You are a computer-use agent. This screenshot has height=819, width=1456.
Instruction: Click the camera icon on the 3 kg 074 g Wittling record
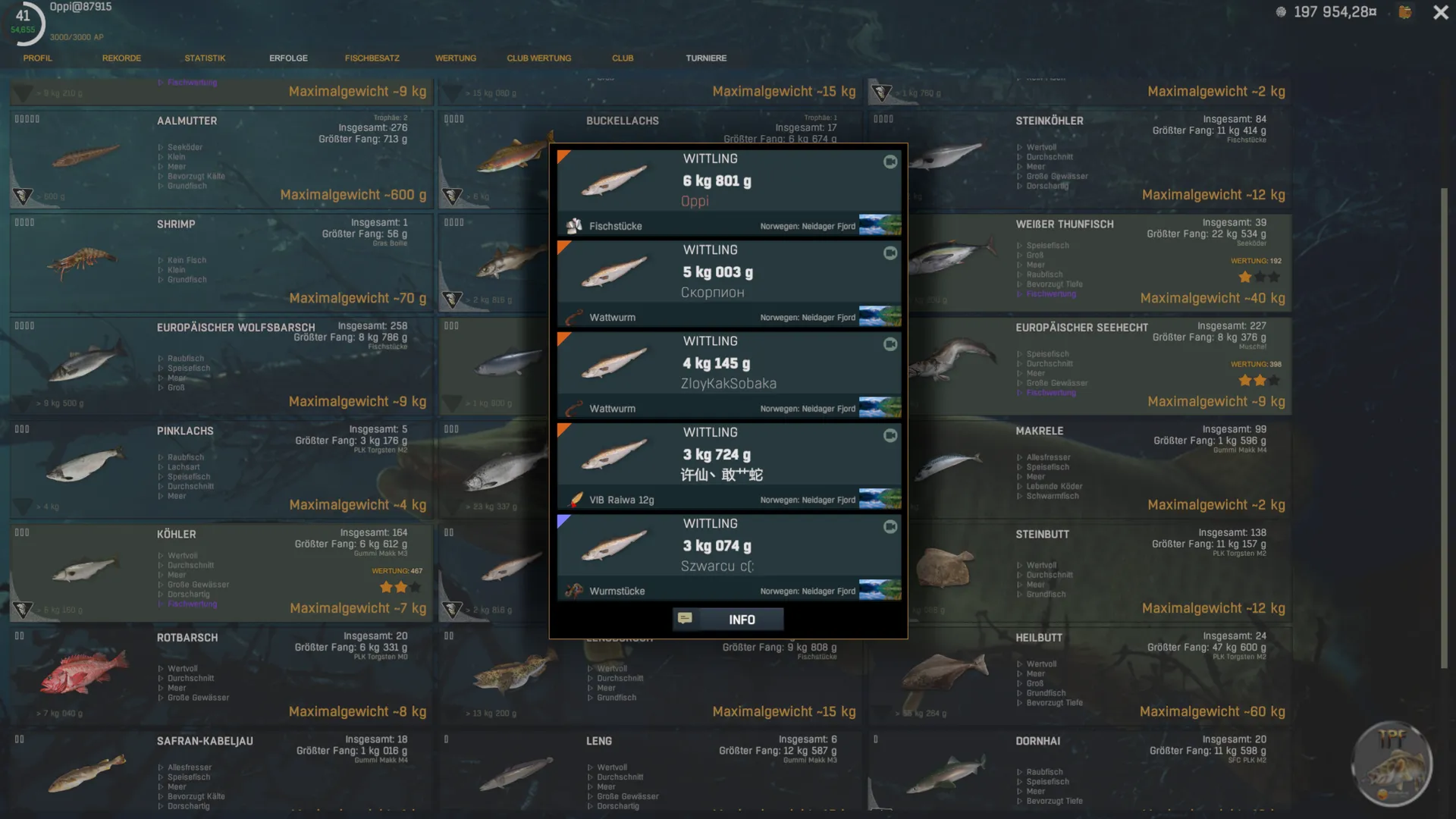point(890,526)
